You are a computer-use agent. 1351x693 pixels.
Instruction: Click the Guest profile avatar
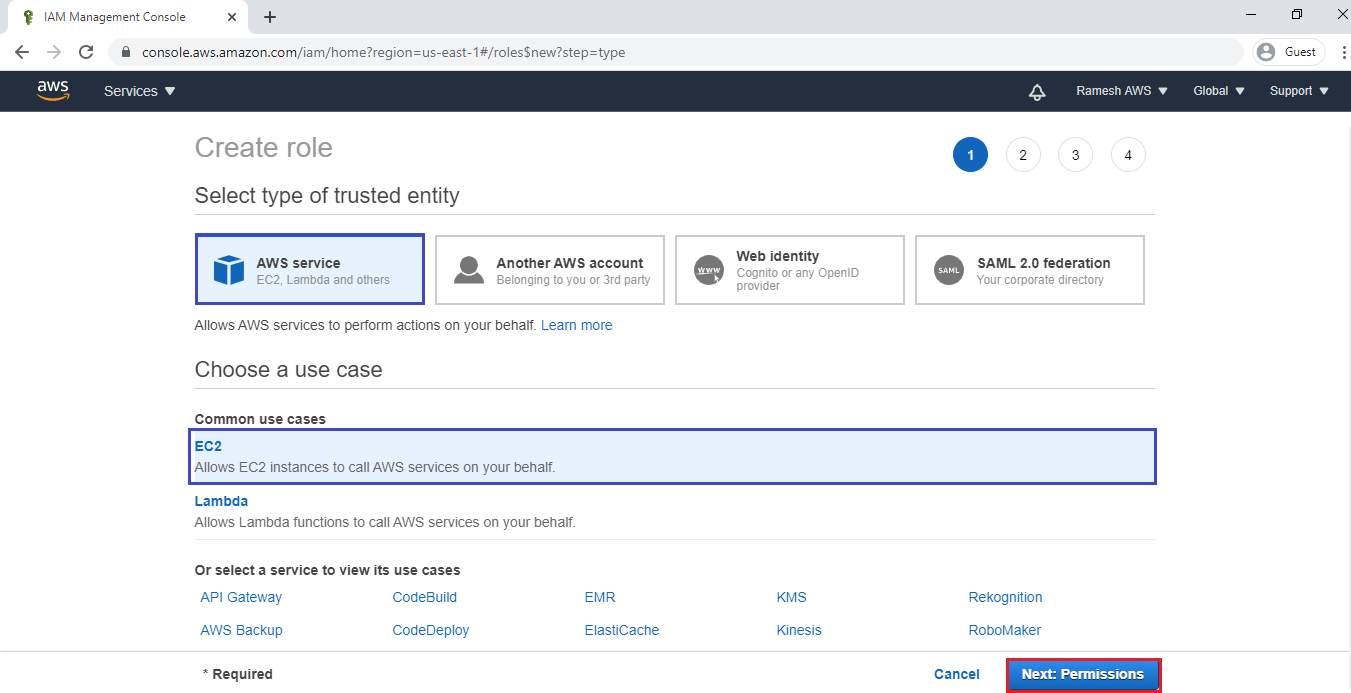1267,52
